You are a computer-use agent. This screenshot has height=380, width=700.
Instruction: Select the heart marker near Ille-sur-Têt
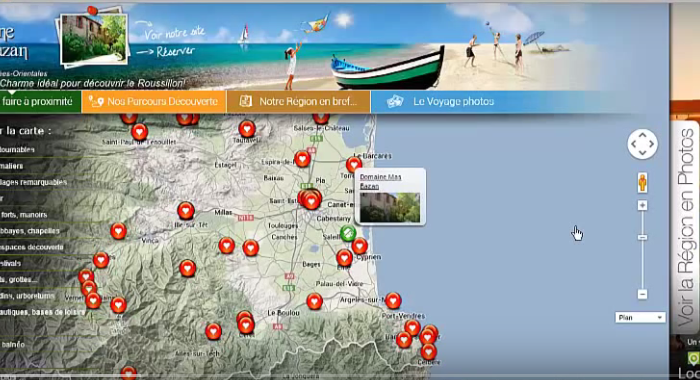click(186, 210)
